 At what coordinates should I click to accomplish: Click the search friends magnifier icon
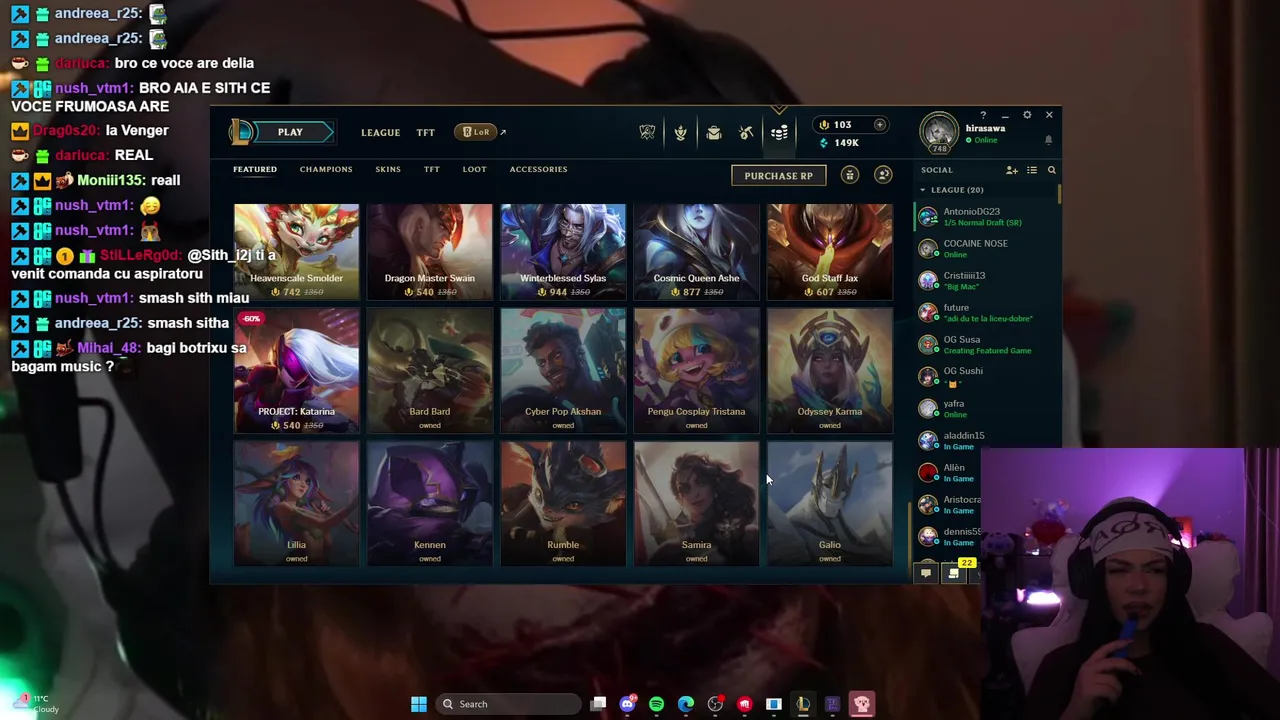click(1051, 170)
